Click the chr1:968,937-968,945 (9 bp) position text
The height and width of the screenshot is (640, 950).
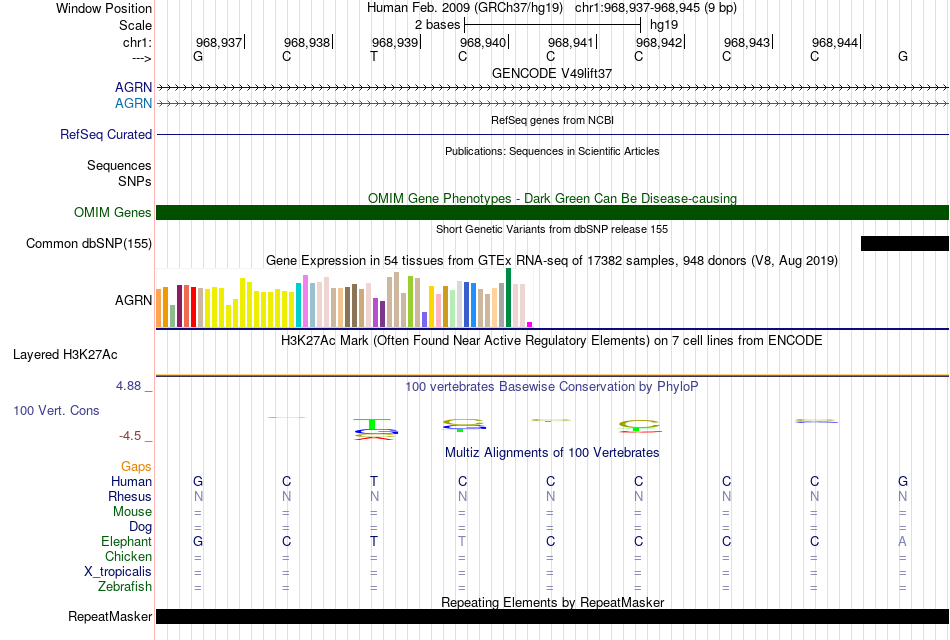click(656, 8)
